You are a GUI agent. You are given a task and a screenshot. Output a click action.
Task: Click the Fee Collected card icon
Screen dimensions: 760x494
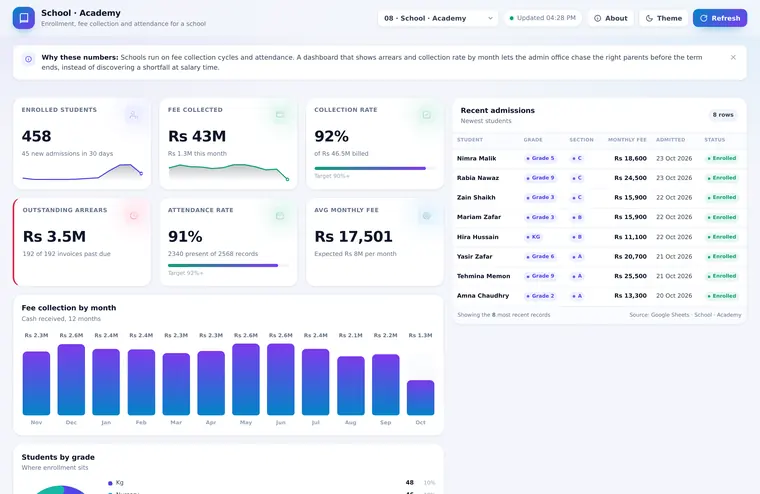[280, 115]
